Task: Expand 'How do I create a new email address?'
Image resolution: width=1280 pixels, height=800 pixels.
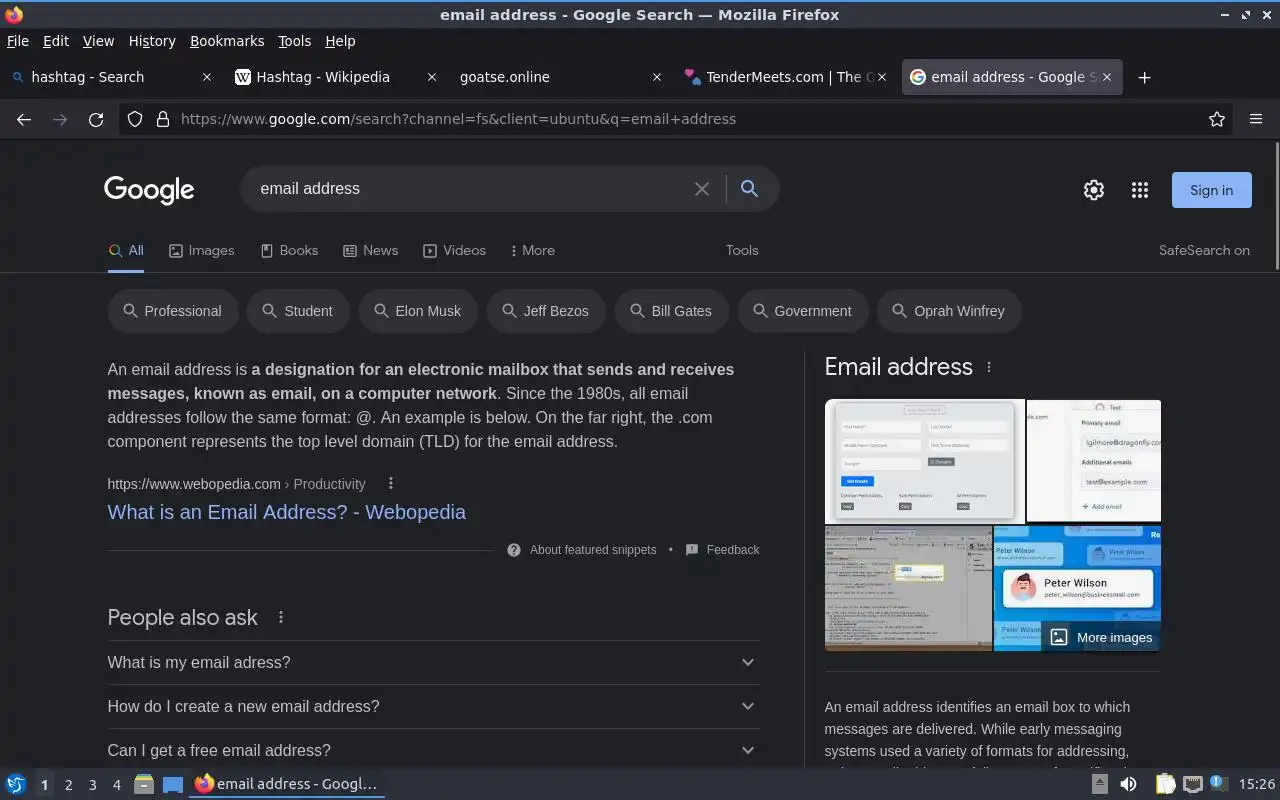Action: tap(433, 706)
